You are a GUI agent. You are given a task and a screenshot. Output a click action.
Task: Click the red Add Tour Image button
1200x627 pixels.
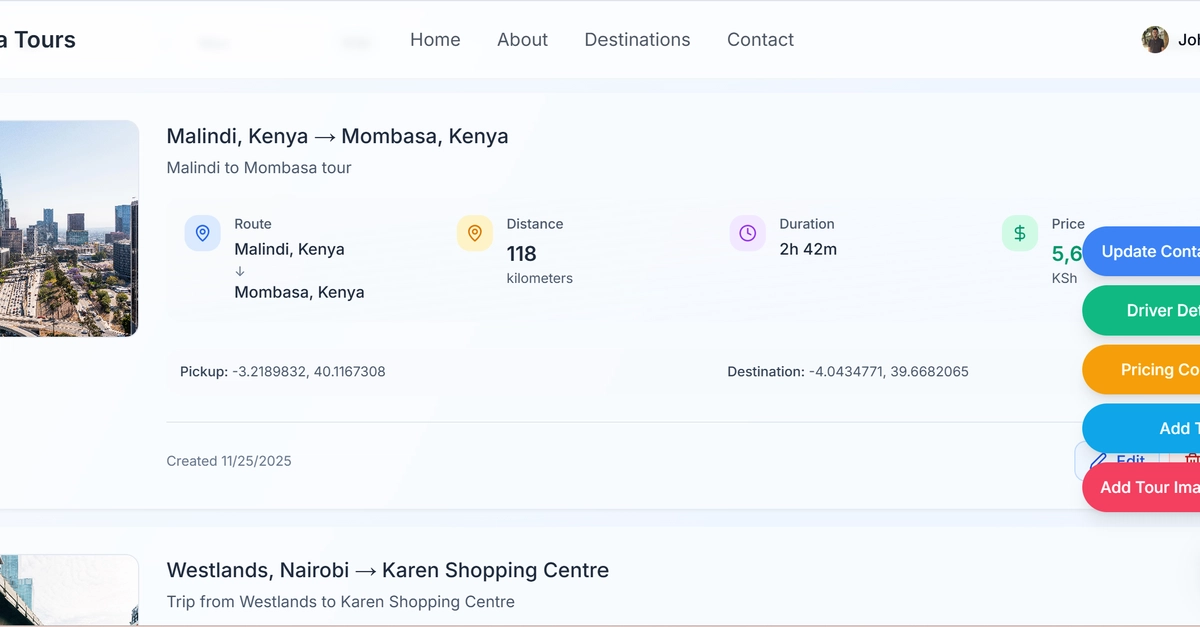click(x=1141, y=488)
